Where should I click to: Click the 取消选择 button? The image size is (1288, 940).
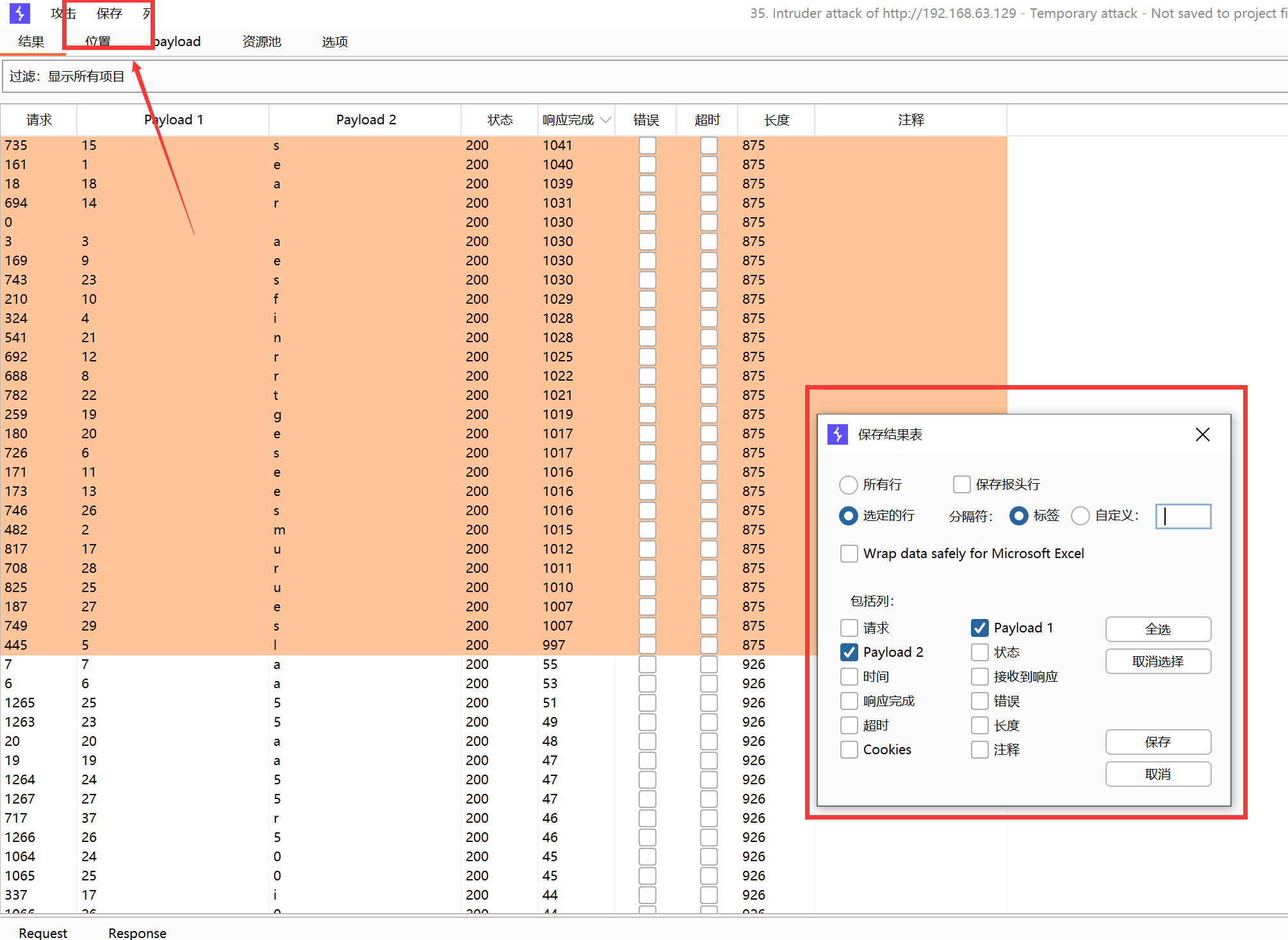tap(1158, 661)
